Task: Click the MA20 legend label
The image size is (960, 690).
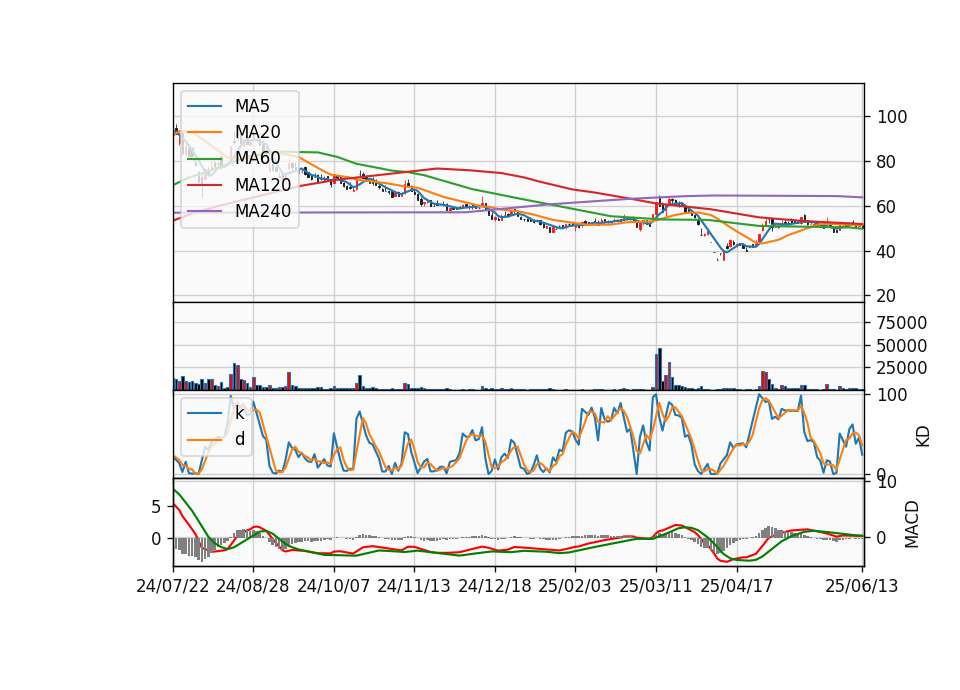Action: [x=257, y=132]
